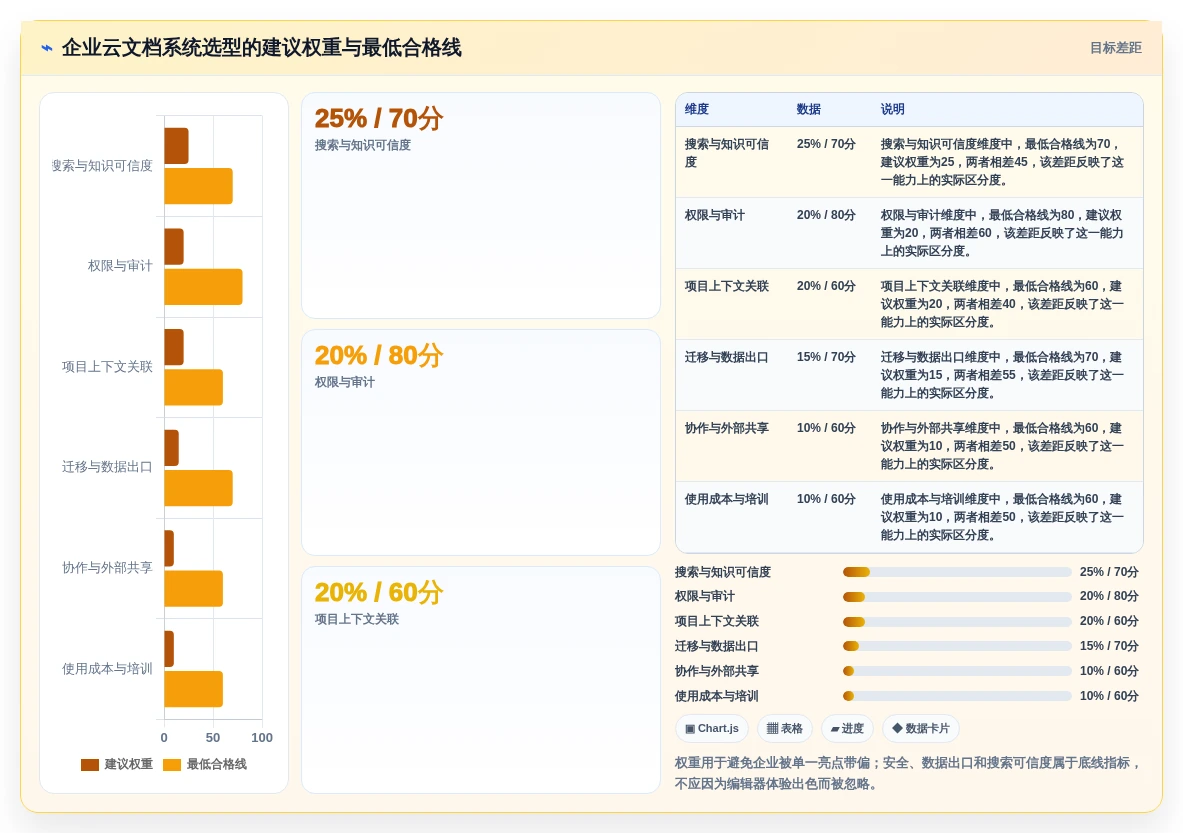Click the 使用成本与培训 最低合格线 chart bar
Viewport: 1183px width, 833px height.
pos(193,689)
